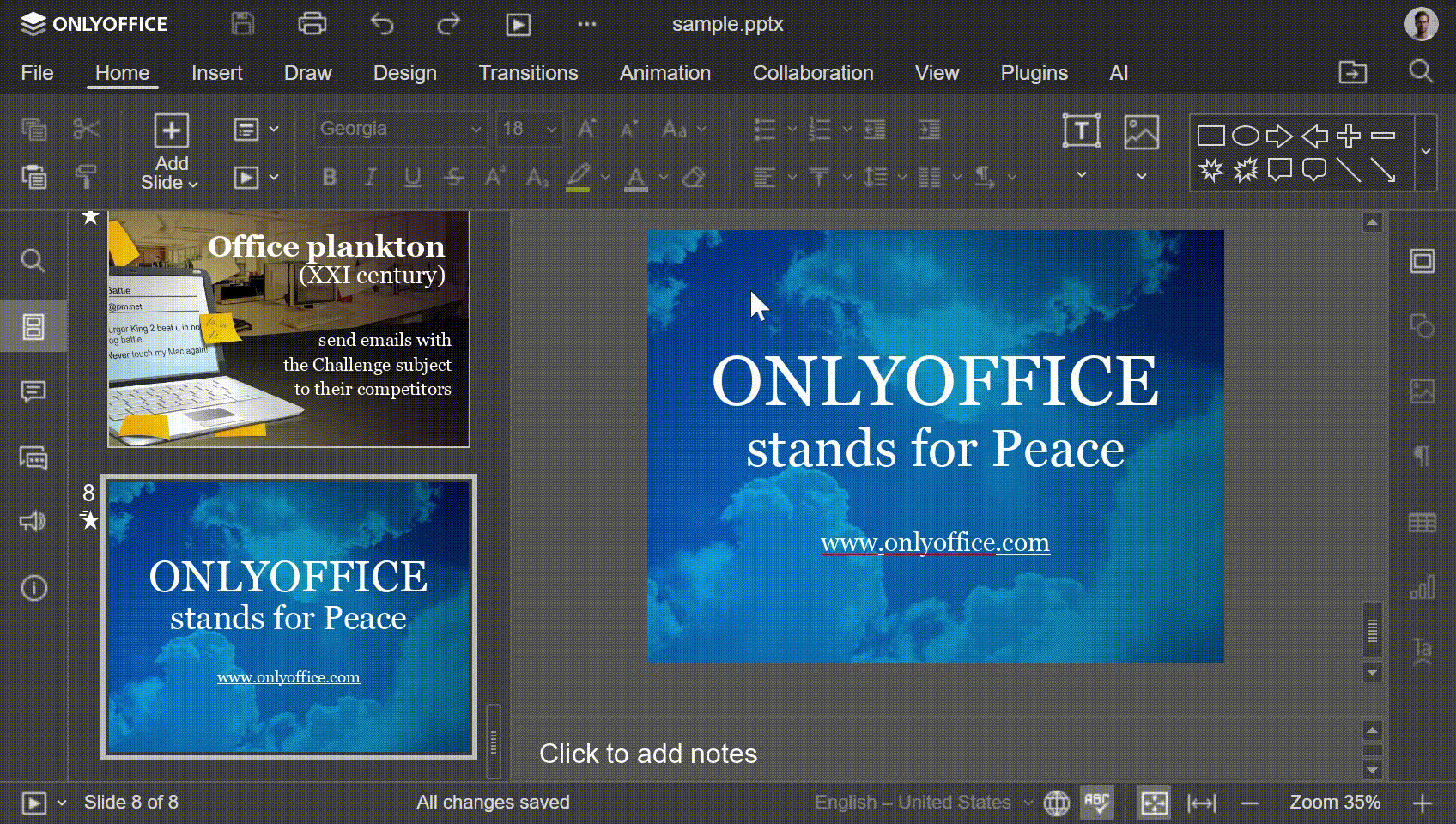Toggle spell checking in status bar
This screenshot has width=1456, height=824.
point(1097,803)
